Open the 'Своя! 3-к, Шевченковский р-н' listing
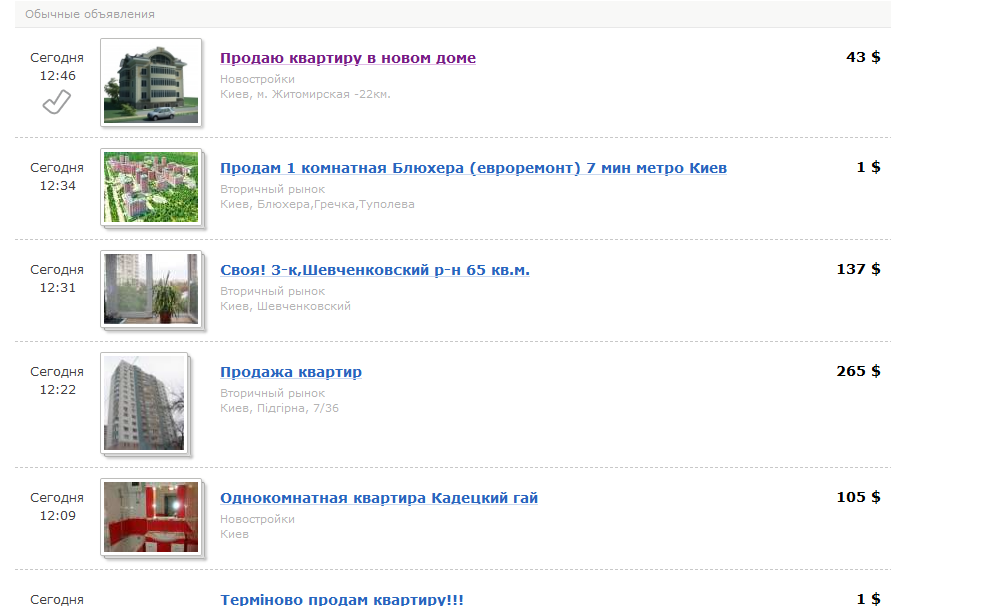 [x=375, y=270]
